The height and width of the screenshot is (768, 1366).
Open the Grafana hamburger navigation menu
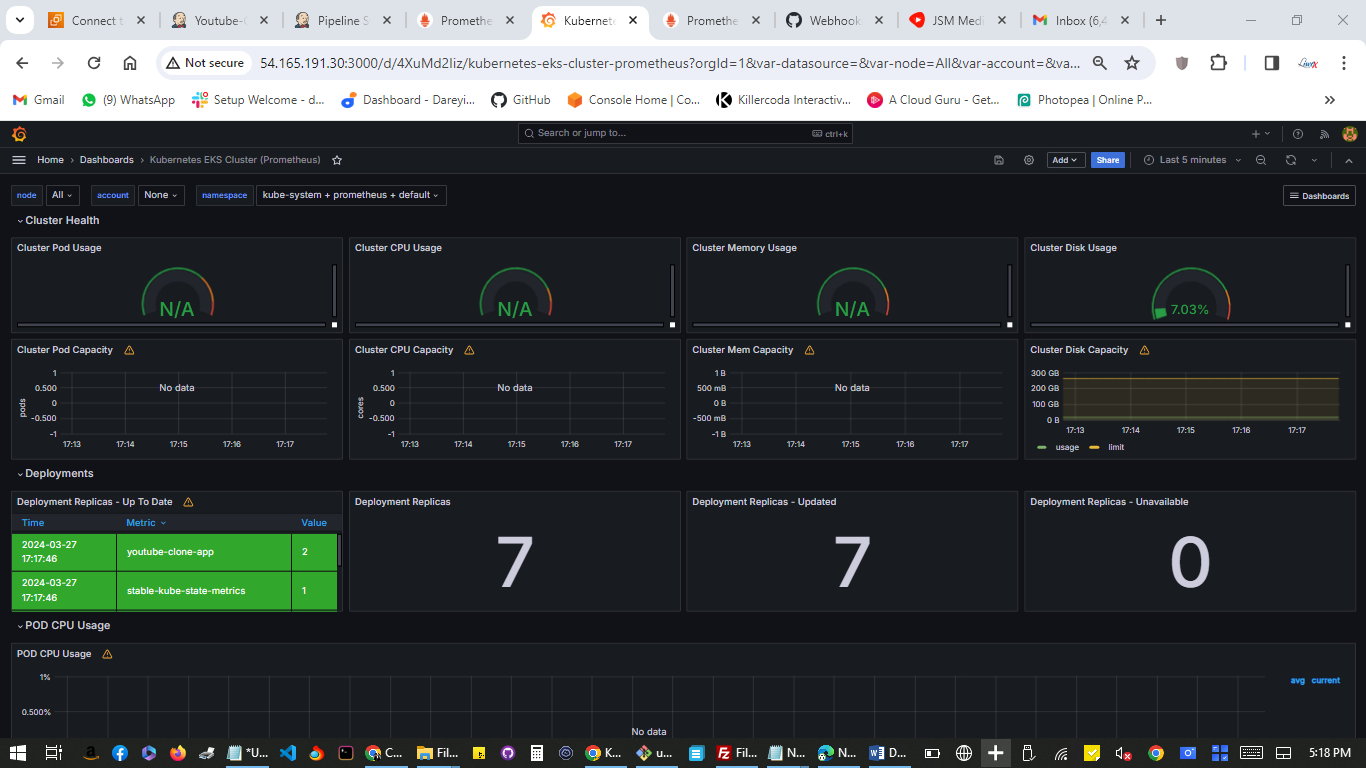19,160
